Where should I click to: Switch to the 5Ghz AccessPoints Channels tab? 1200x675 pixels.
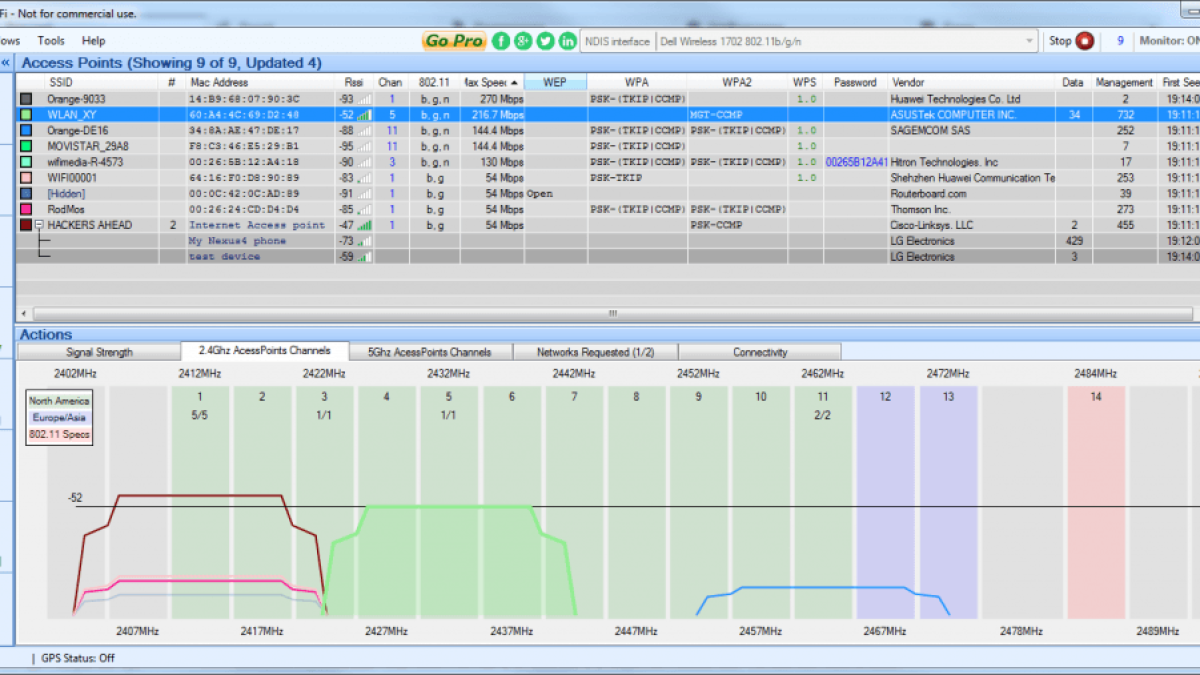pyautogui.click(x=429, y=352)
